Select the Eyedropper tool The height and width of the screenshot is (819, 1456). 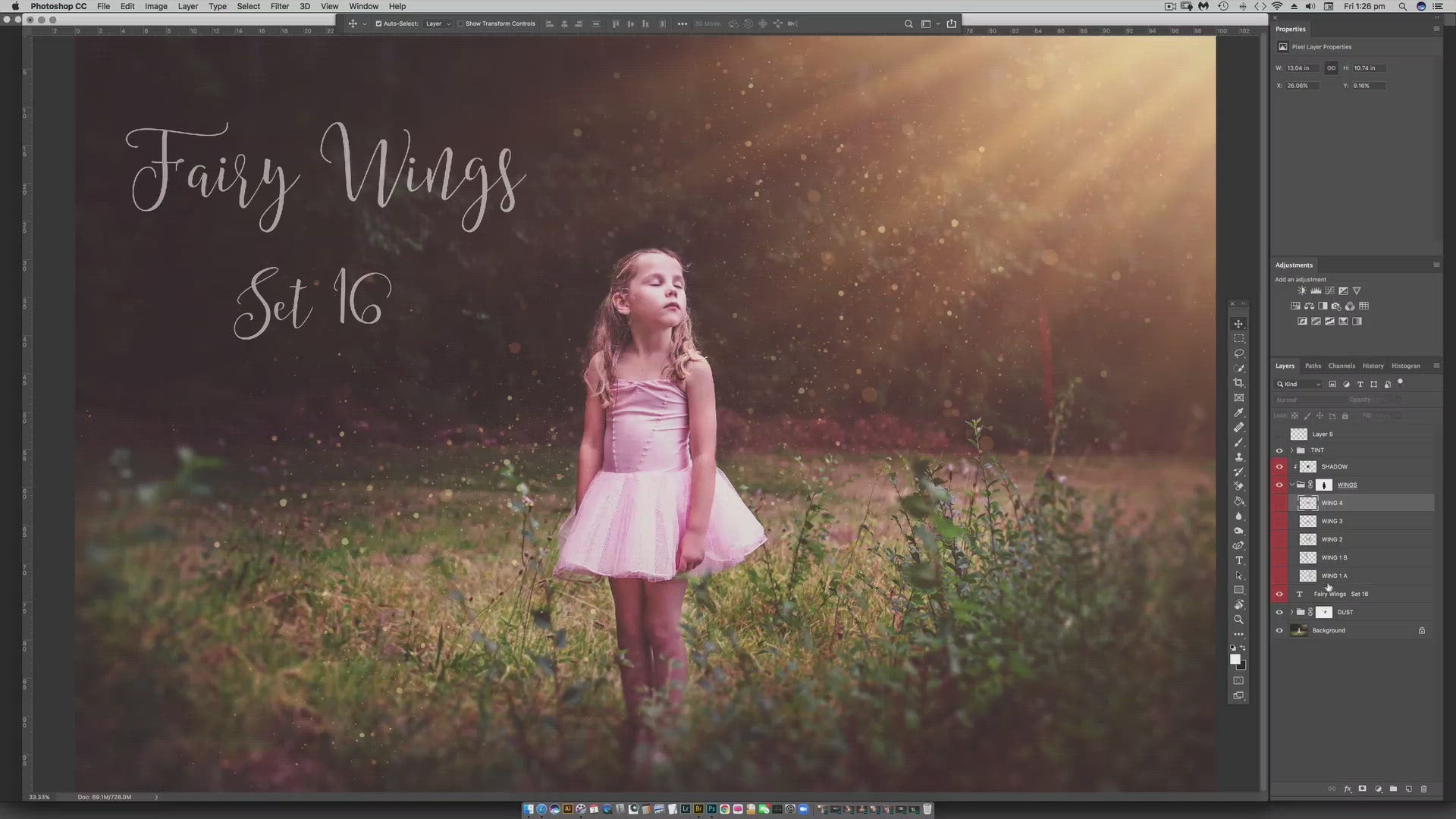click(1239, 413)
